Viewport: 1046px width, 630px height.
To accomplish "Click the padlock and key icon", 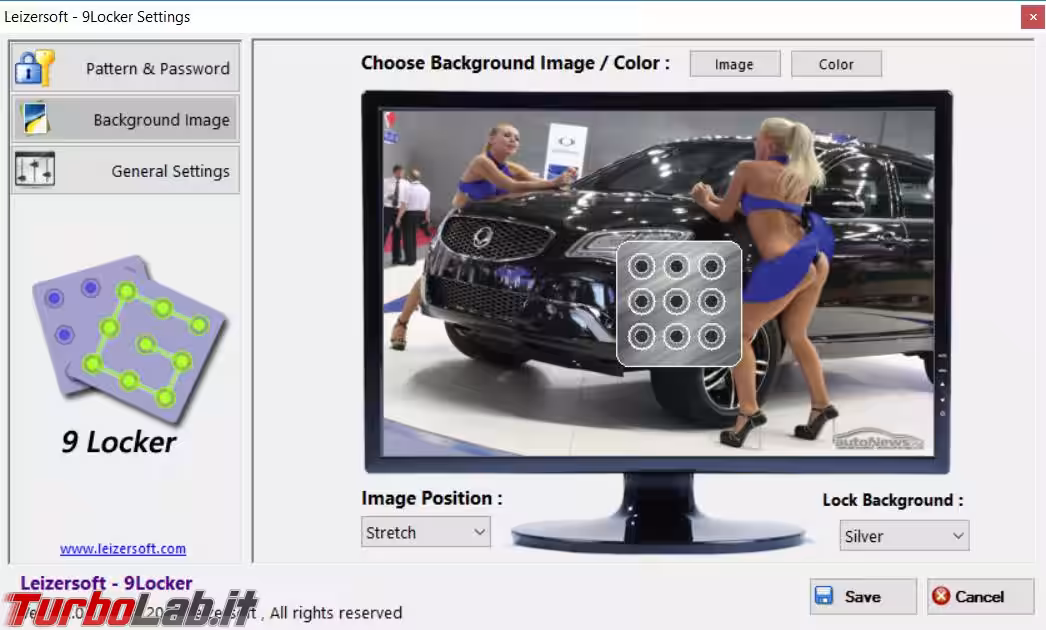I will coord(35,67).
